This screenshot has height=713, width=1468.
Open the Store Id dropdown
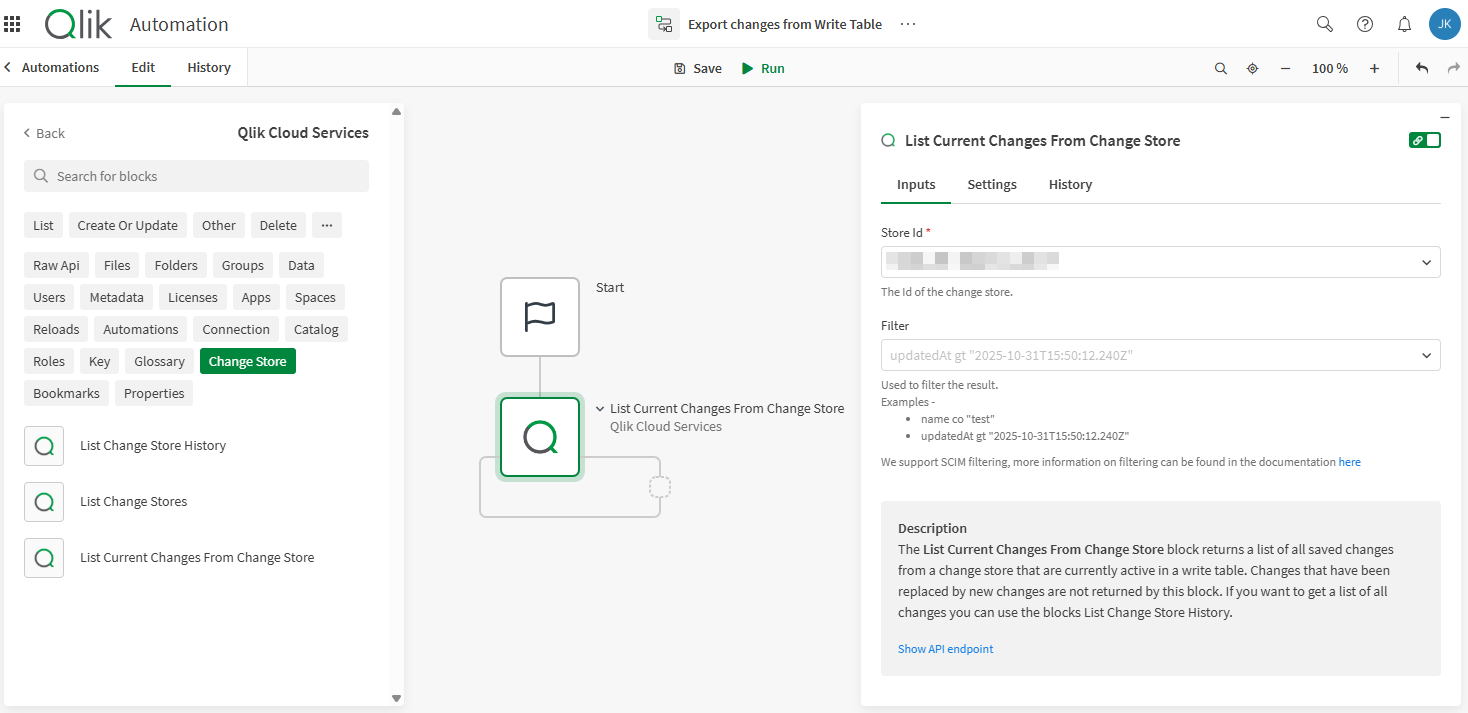tap(1428, 262)
